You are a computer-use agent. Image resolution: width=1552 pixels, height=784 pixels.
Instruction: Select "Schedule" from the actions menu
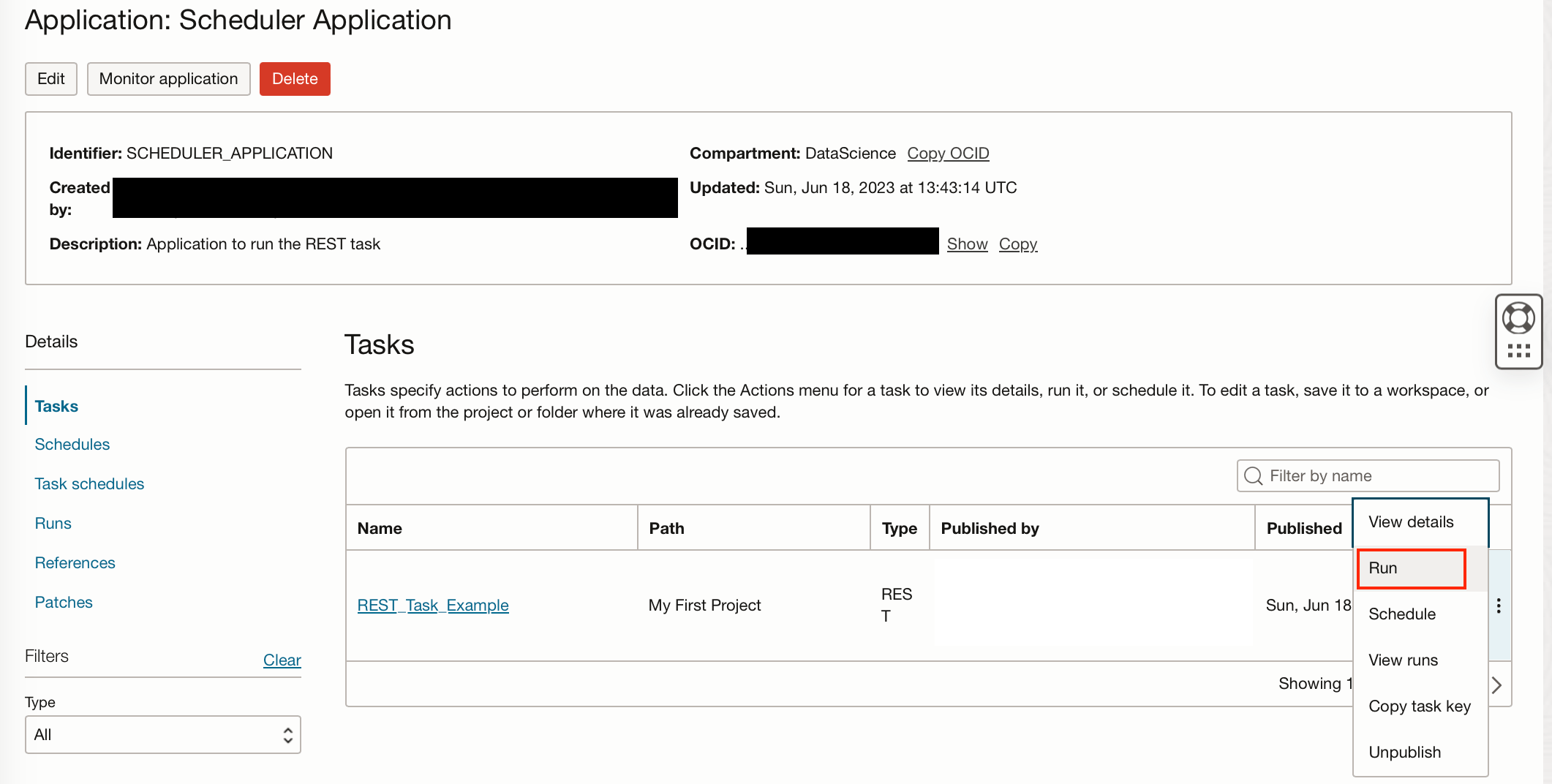(1402, 614)
